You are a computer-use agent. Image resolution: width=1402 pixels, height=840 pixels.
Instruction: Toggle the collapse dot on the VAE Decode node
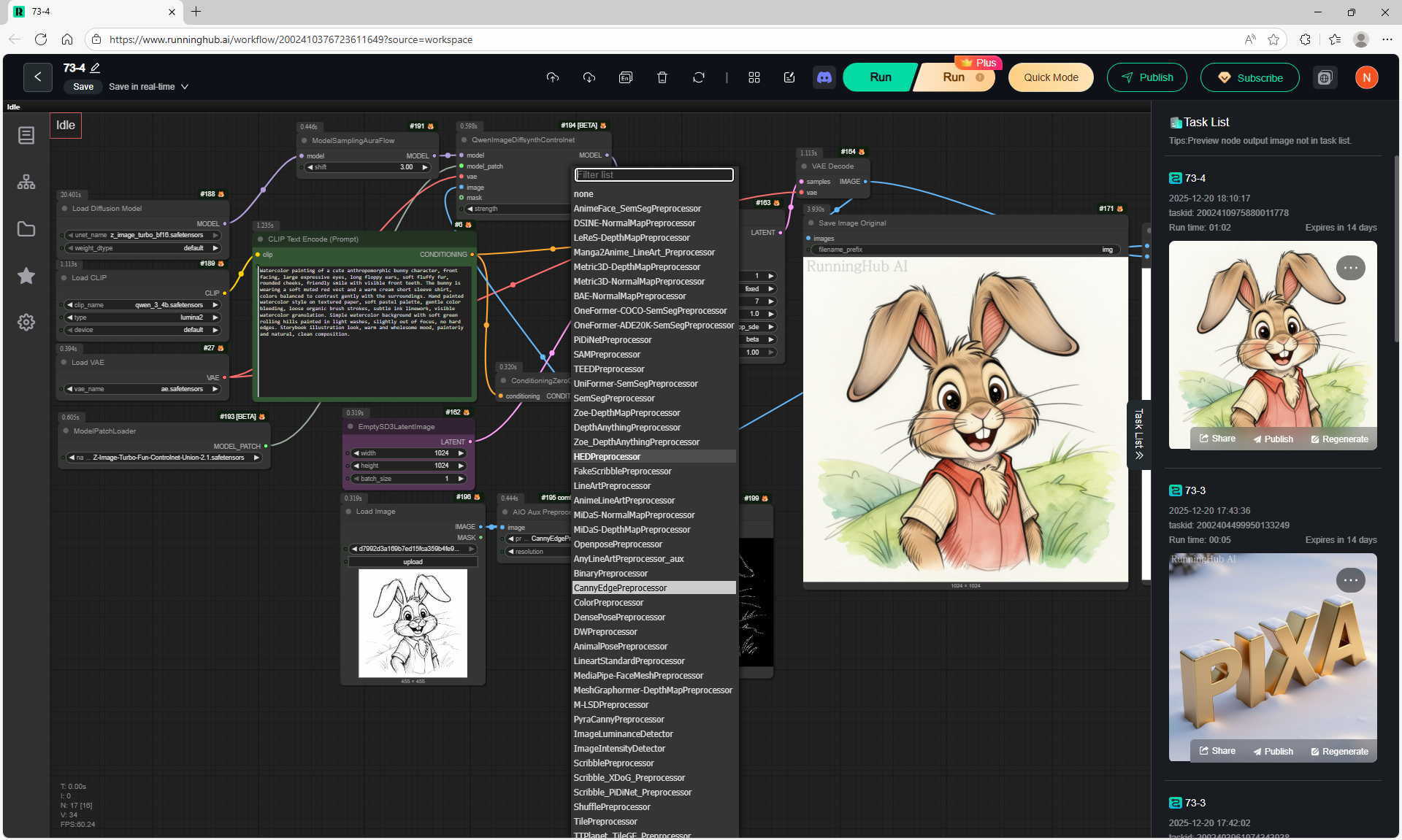pyautogui.click(x=805, y=166)
